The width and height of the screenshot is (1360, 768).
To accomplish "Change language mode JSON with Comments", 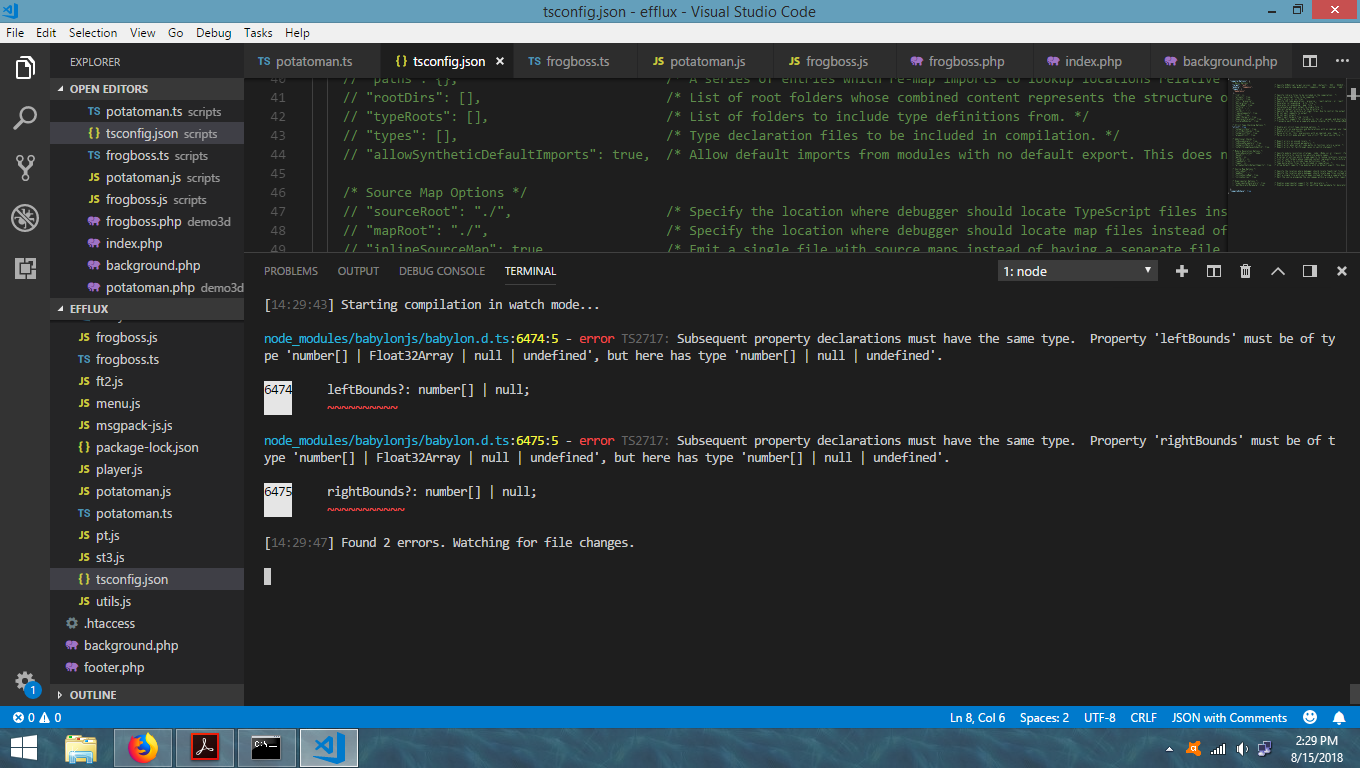I will (x=1229, y=718).
